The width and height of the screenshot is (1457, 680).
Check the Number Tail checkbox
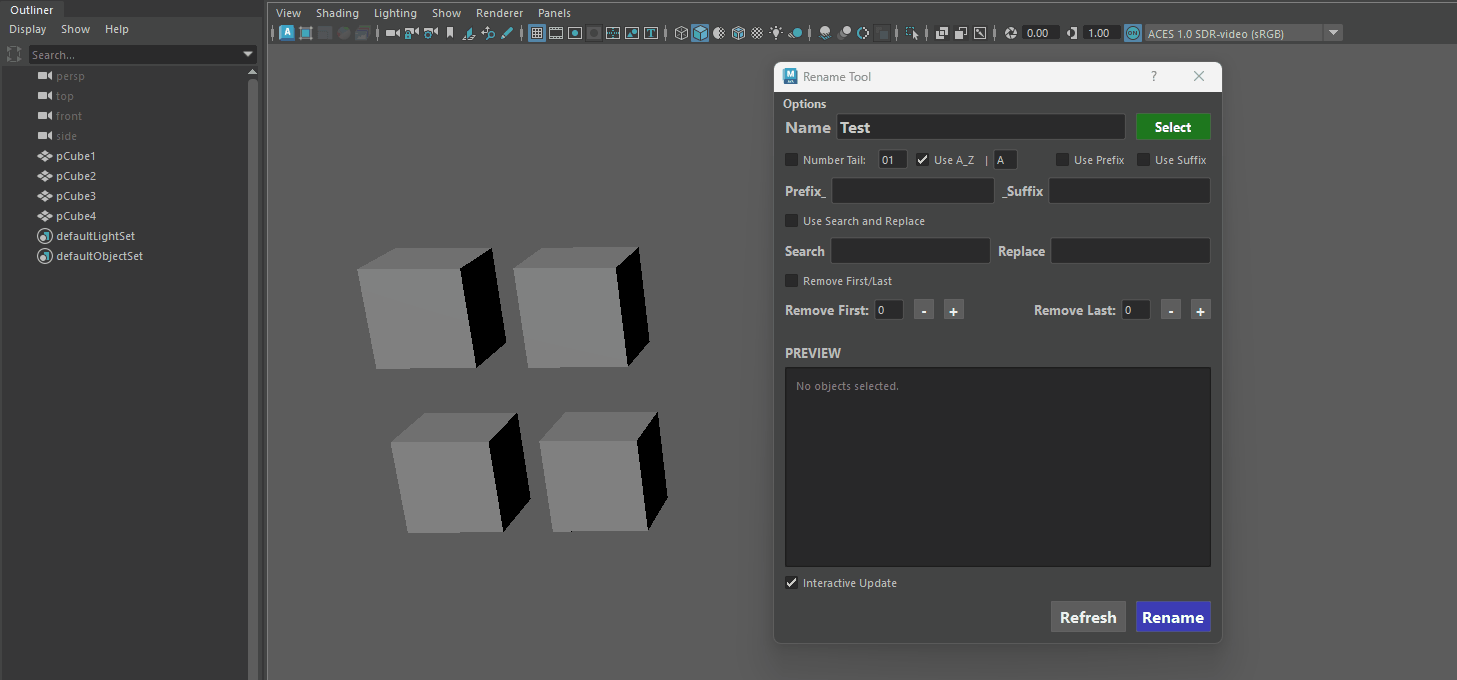coord(792,160)
